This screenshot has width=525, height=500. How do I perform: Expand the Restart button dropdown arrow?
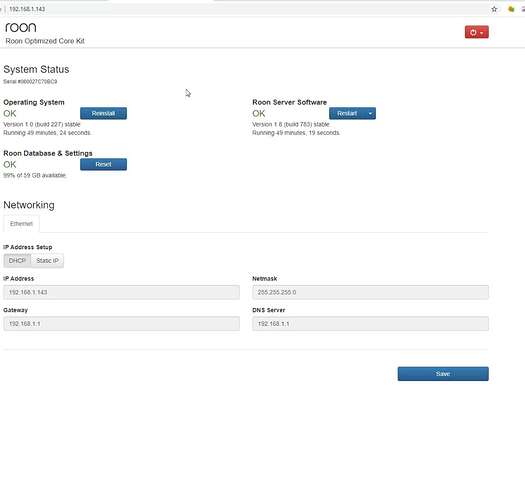click(370, 113)
